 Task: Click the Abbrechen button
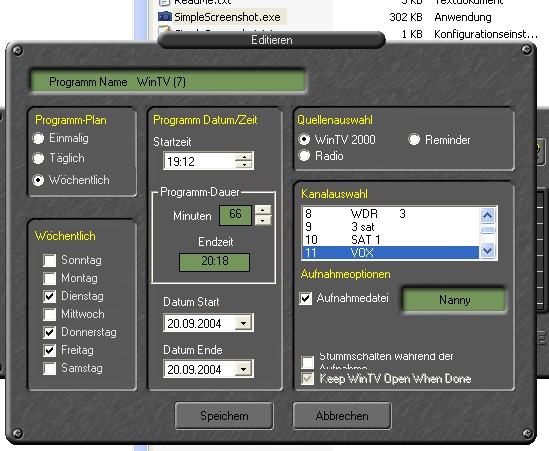click(x=342, y=416)
